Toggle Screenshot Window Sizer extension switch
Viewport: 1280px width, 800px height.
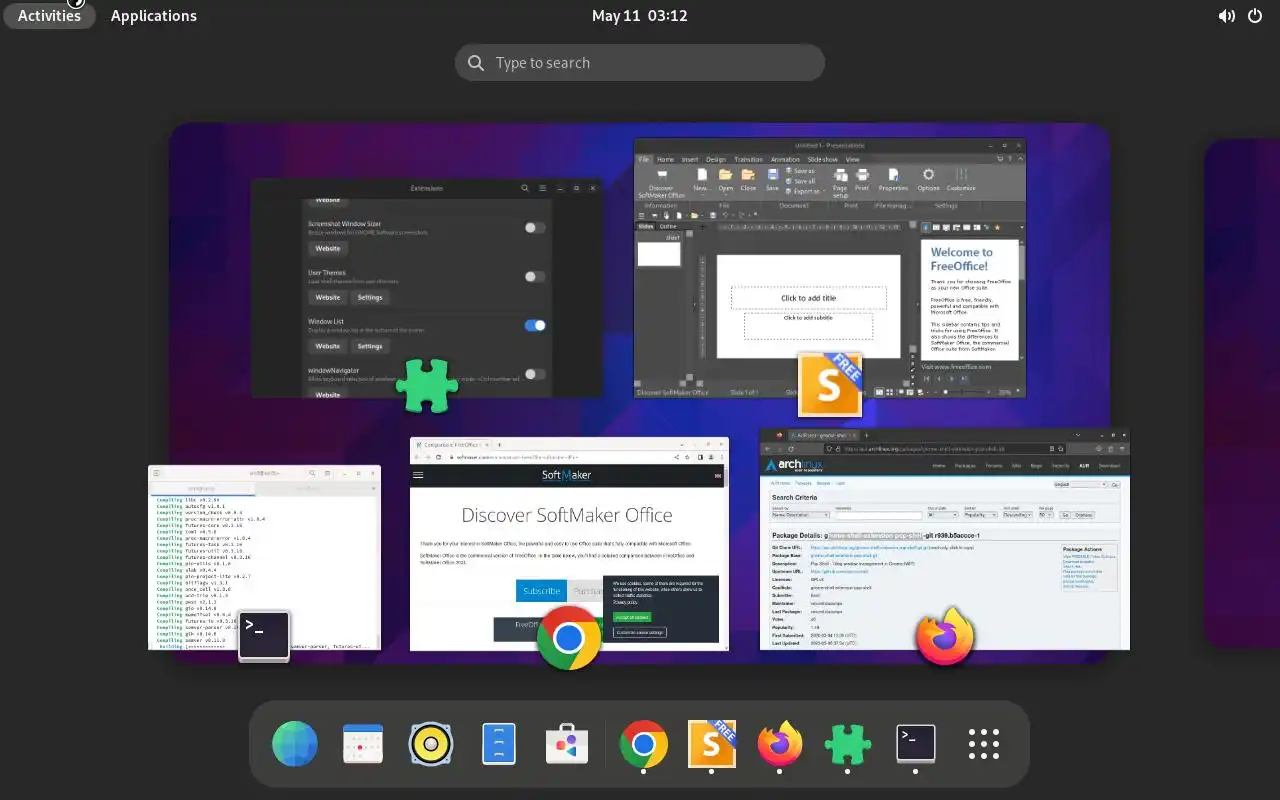[535, 227]
